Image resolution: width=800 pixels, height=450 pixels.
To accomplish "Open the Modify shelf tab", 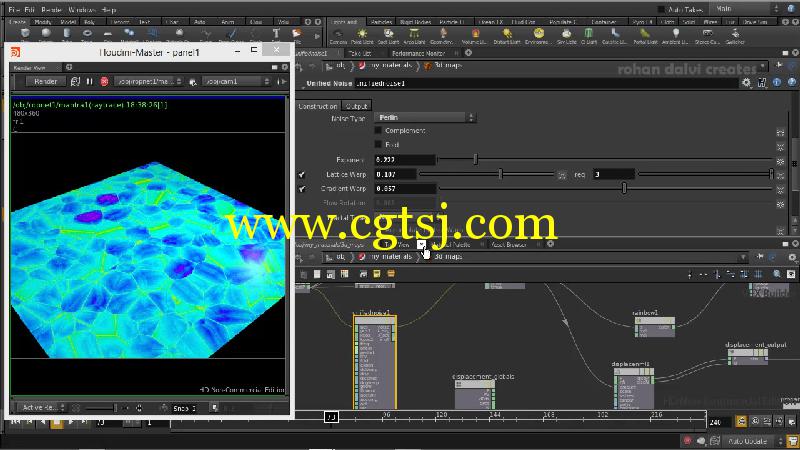I will pos(43,22).
